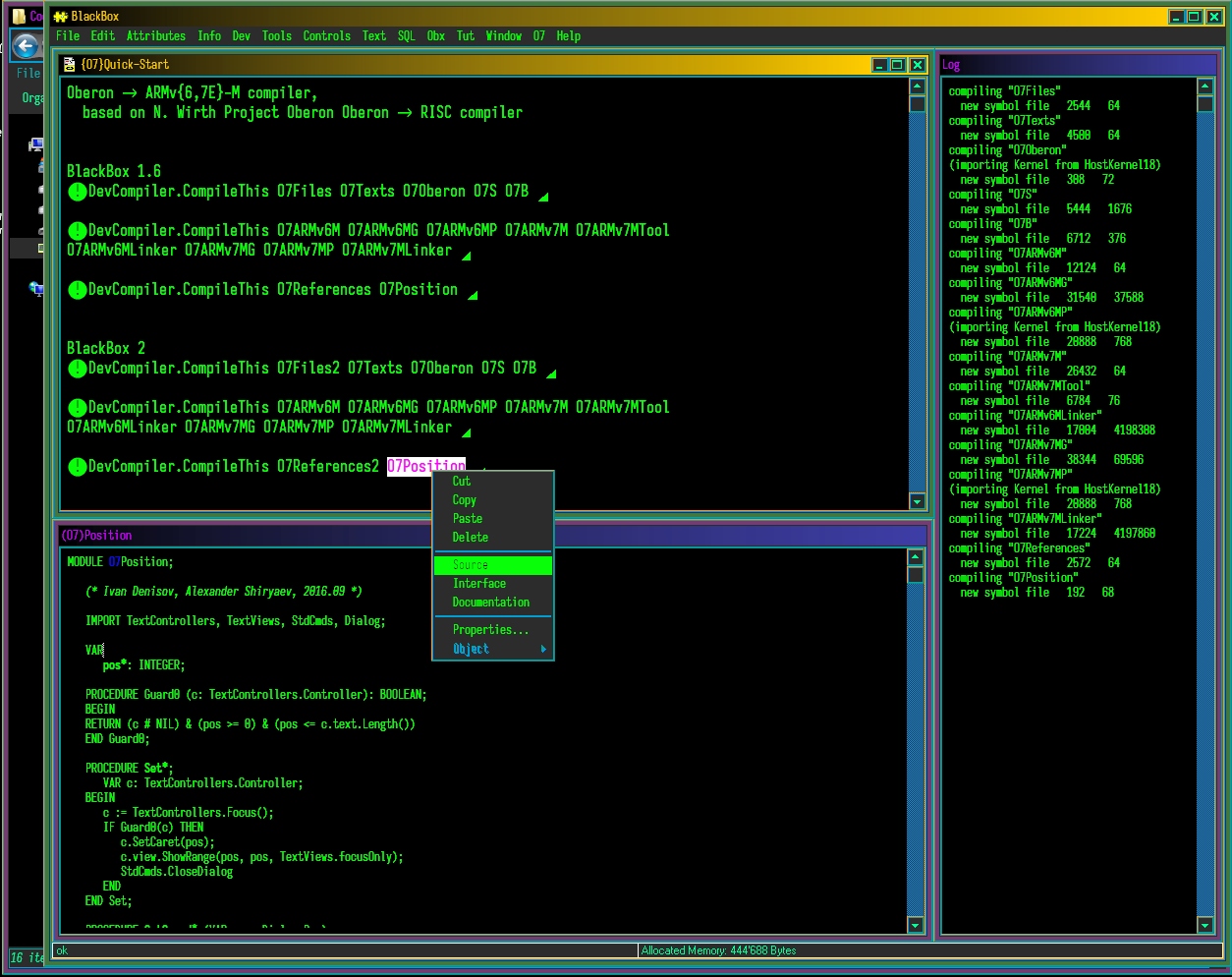
Task: Click the blue back arrow in background window
Action: tap(26, 45)
